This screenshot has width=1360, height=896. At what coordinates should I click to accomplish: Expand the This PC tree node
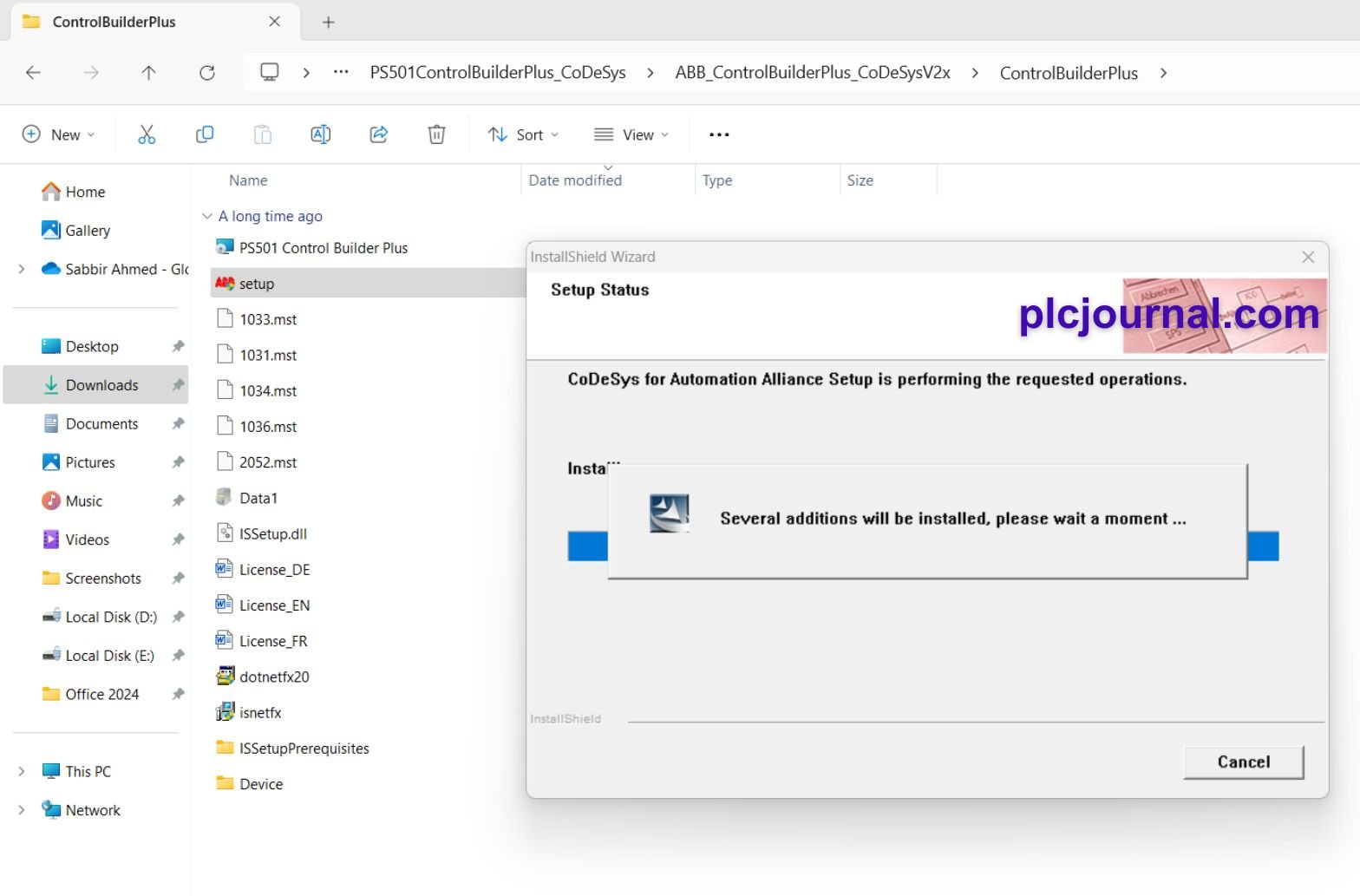pyautogui.click(x=22, y=771)
